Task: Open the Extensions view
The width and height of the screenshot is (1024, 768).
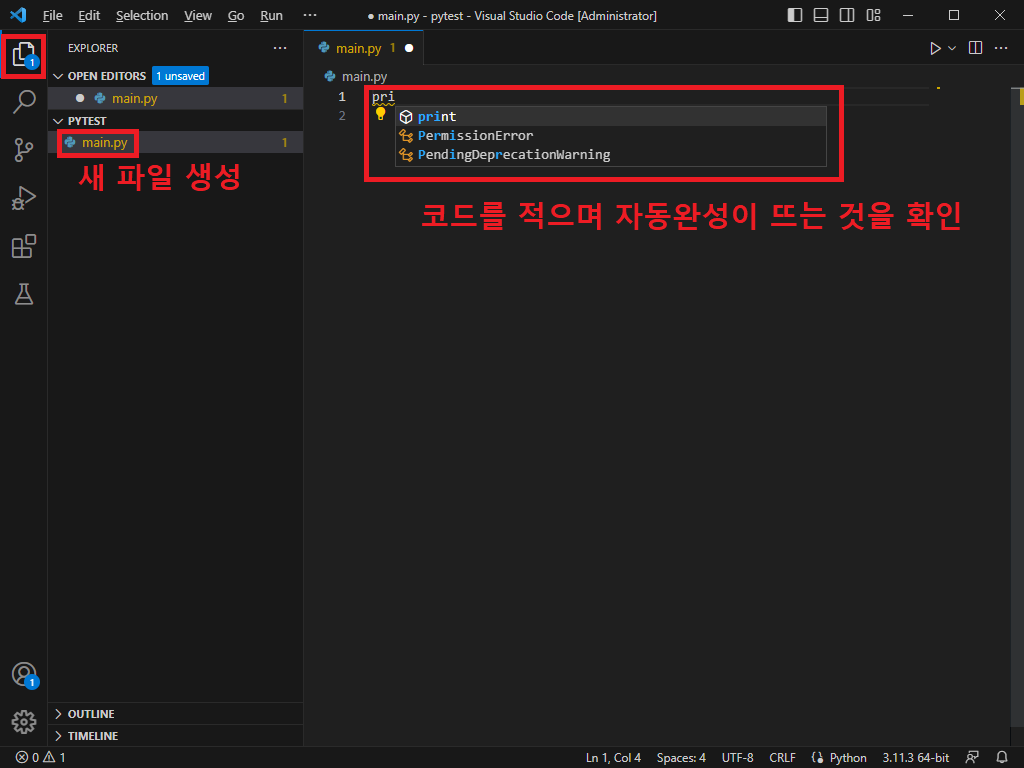Action: pos(24,246)
